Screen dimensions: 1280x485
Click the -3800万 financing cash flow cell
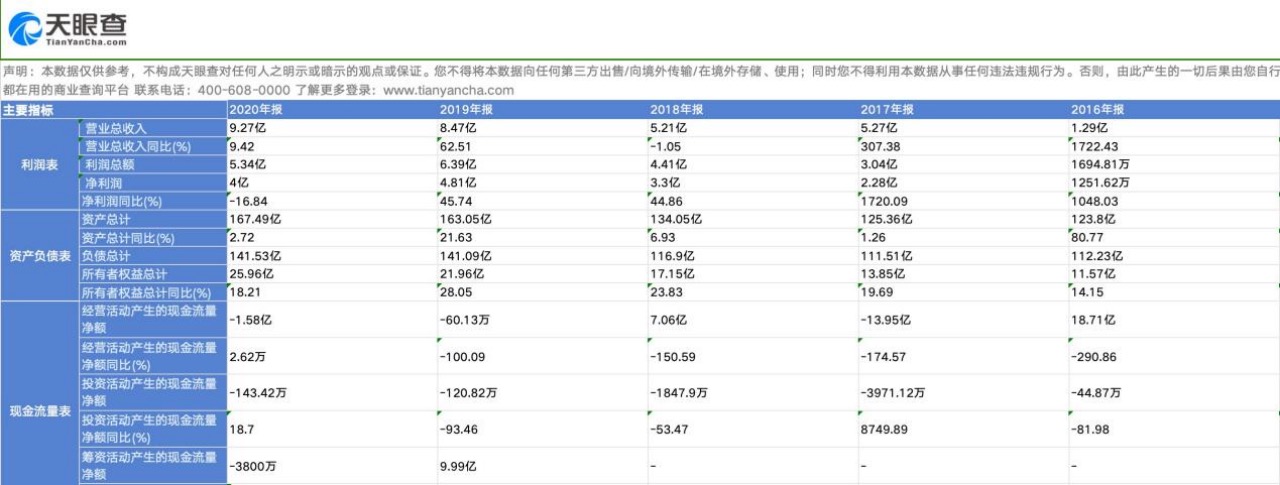pyautogui.click(x=251, y=466)
